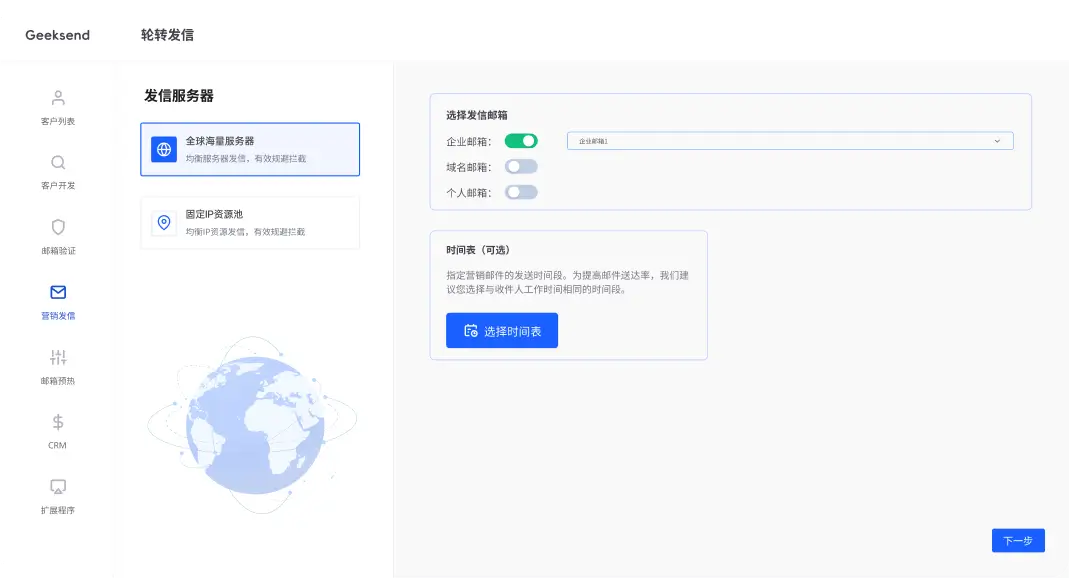
Task: Enable the 域名邮箱 toggle switch
Action: [x=521, y=167]
